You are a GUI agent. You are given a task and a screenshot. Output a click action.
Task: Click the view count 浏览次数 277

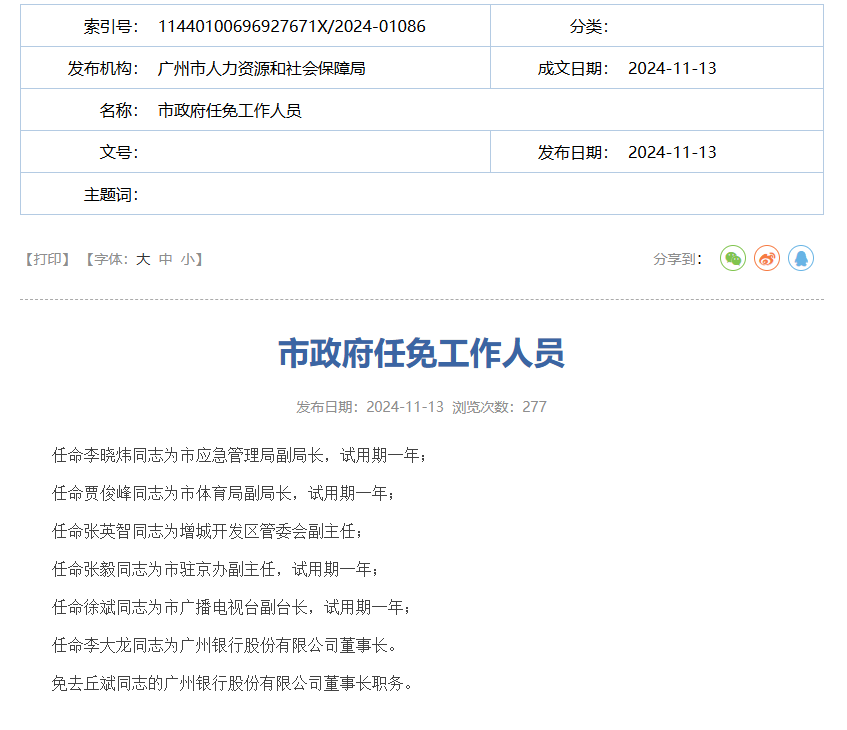[x=499, y=407]
